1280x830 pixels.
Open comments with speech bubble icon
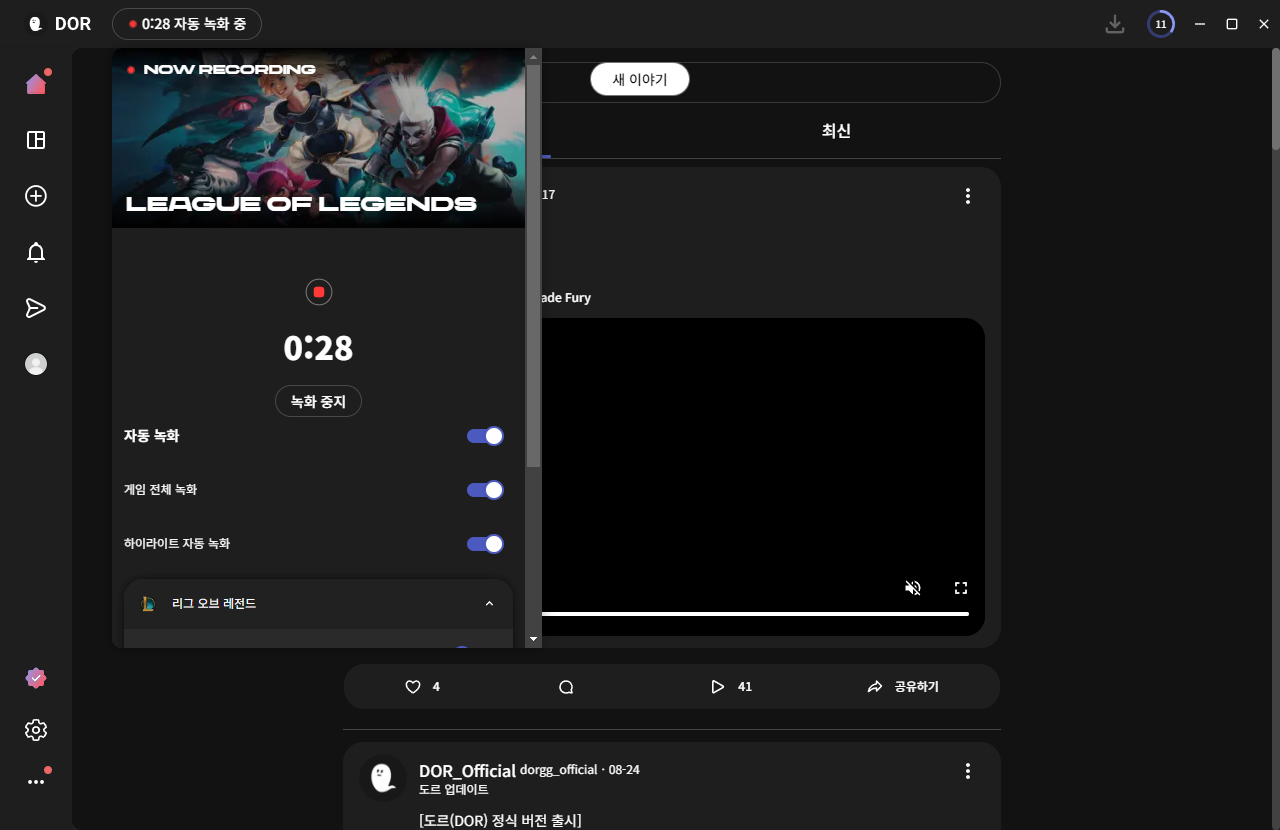(566, 687)
